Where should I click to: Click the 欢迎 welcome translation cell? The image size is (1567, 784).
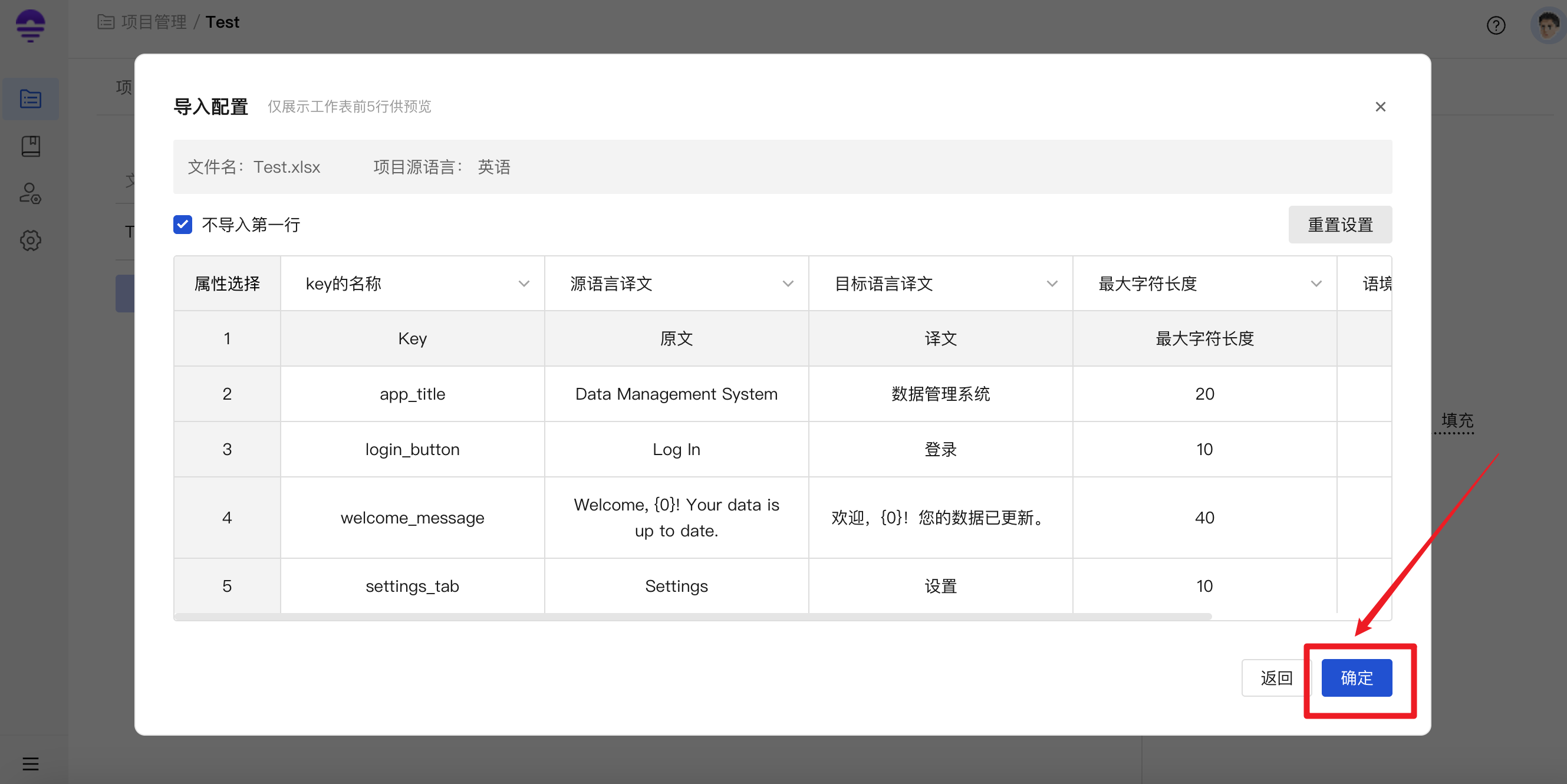(x=940, y=518)
